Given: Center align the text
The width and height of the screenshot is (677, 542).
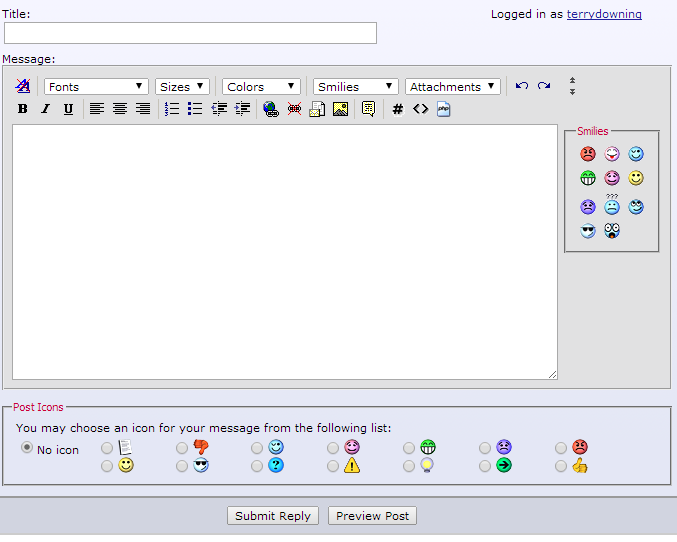Looking at the screenshot, I should coord(120,109).
